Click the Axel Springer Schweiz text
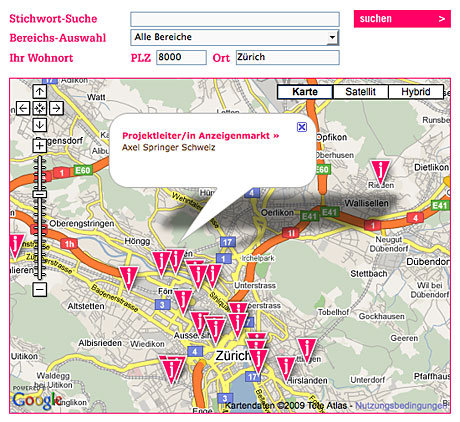460x422 pixels. [x=168, y=147]
